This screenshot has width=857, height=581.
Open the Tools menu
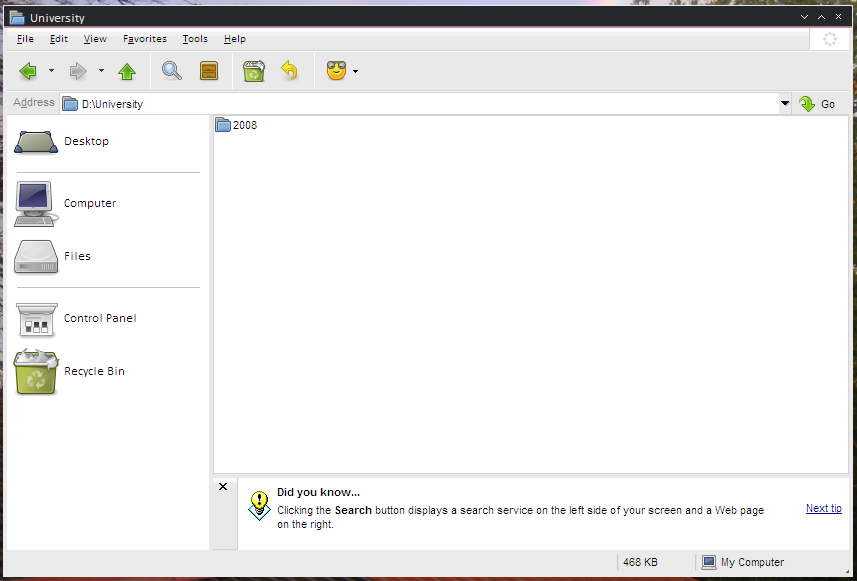[195, 39]
